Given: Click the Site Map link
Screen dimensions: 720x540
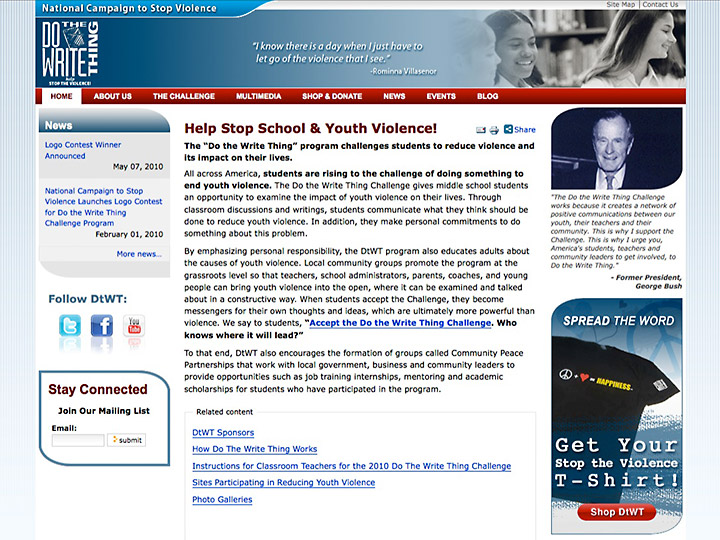Looking at the screenshot, I should coord(620,5).
